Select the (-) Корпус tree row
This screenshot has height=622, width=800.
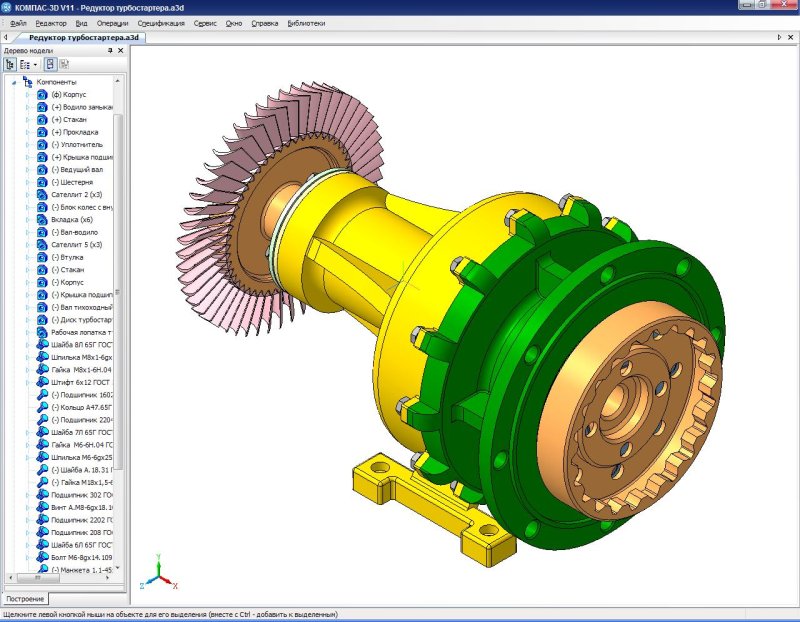click(x=60, y=282)
